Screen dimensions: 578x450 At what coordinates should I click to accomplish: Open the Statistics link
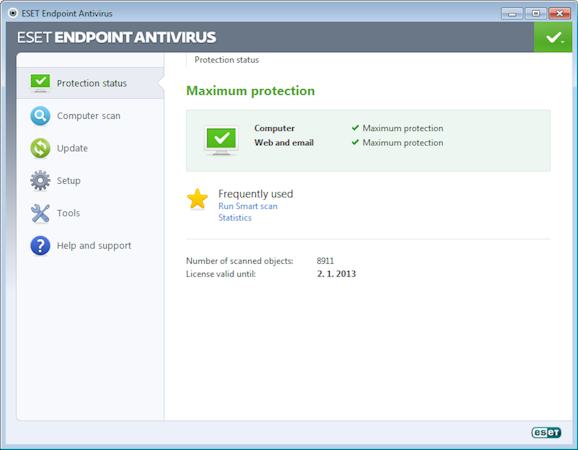pyautogui.click(x=235, y=217)
